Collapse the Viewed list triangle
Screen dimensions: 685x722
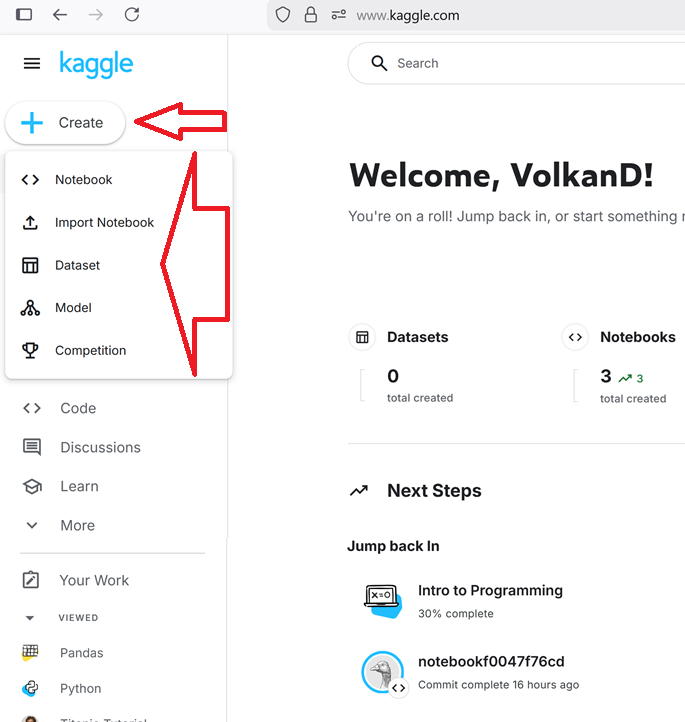30,618
